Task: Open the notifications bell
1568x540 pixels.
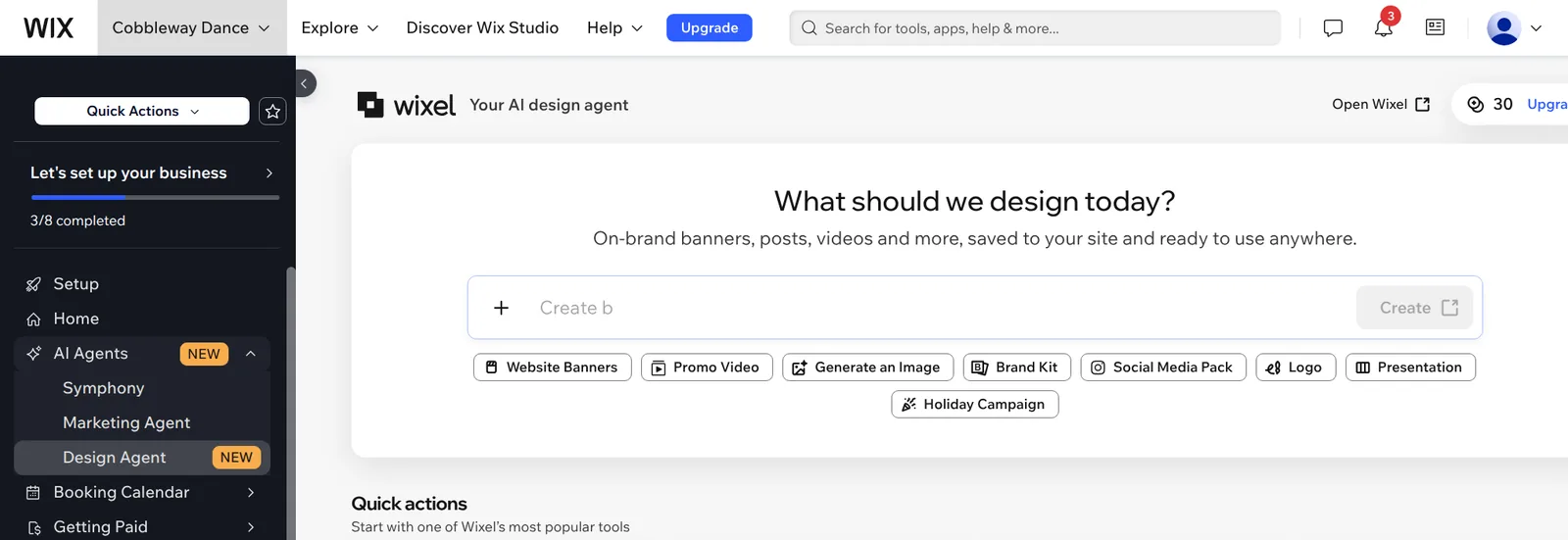Action: 1384,27
